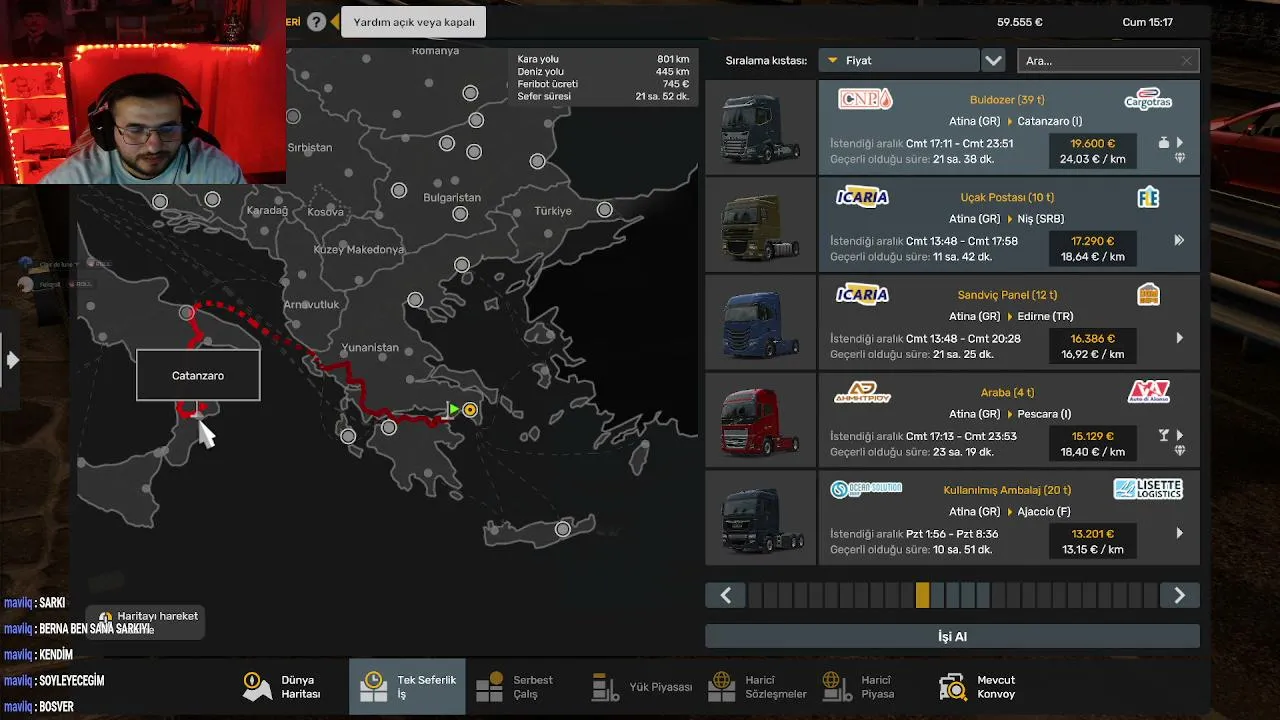Click the green player position arrow on map
The height and width of the screenshot is (720, 1280).
pyautogui.click(x=453, y=410)
